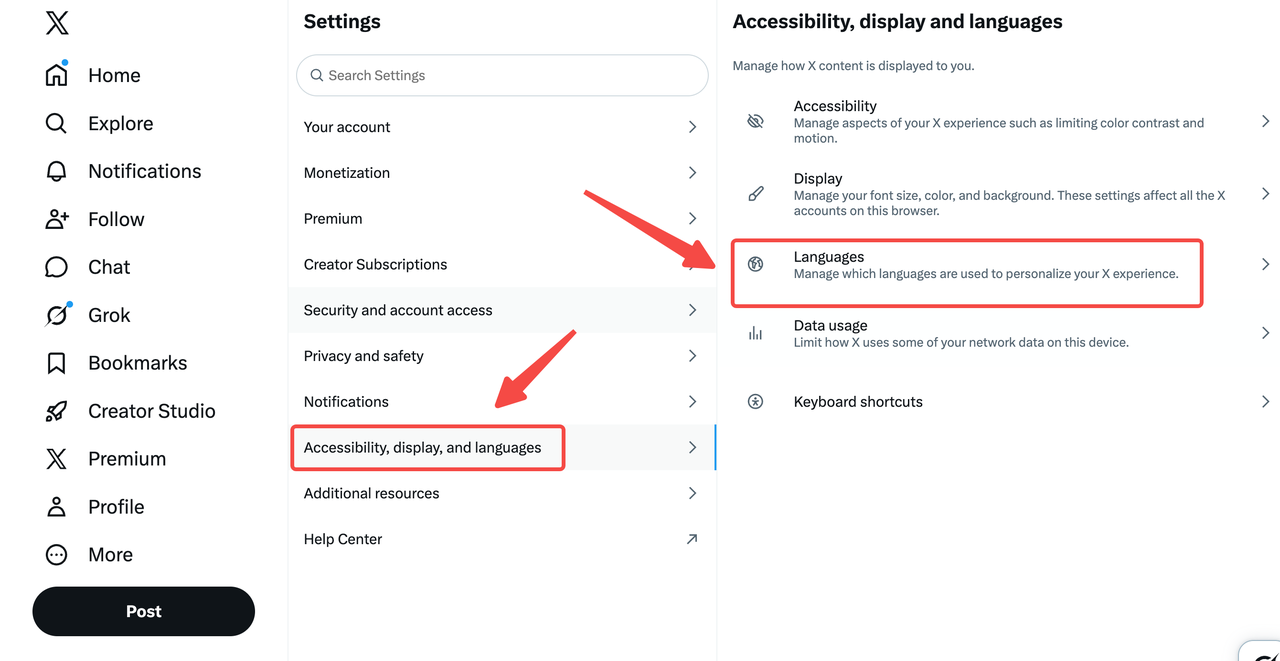Click the X logo icon
This screenshot has width=1280, height=661.
tap(57, 23)
